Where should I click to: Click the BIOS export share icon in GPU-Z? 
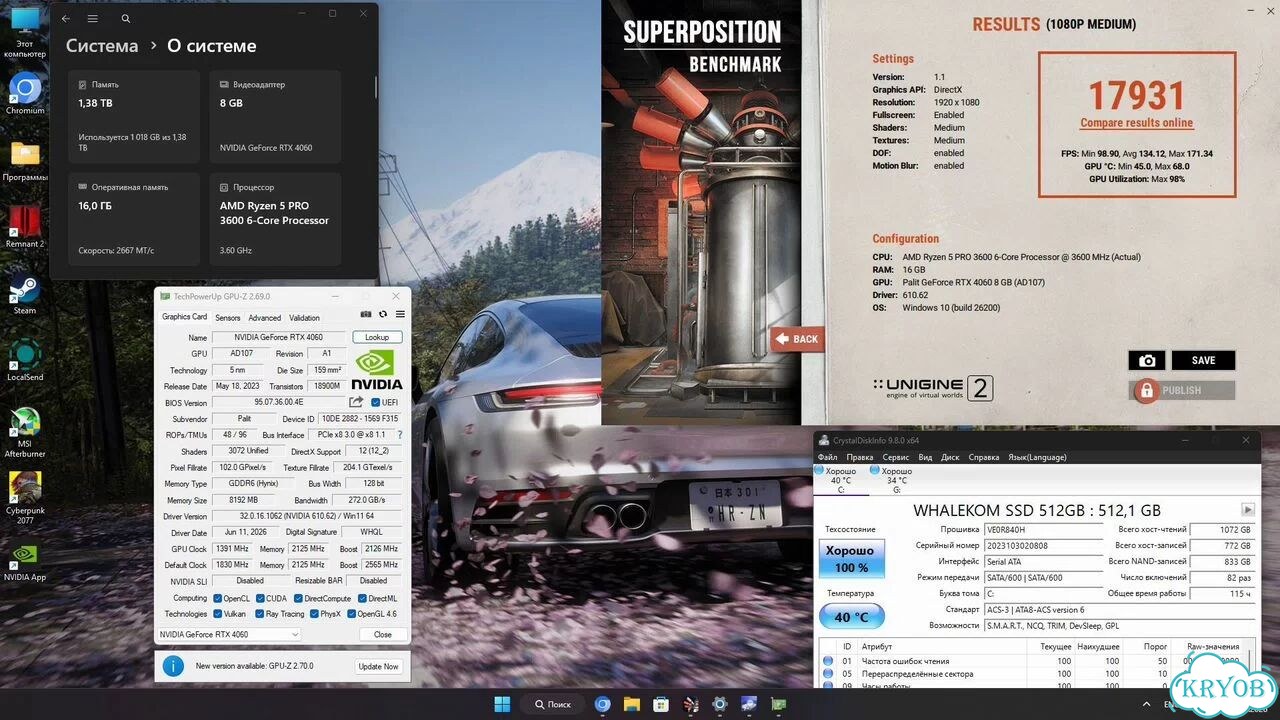coord(356,402)
